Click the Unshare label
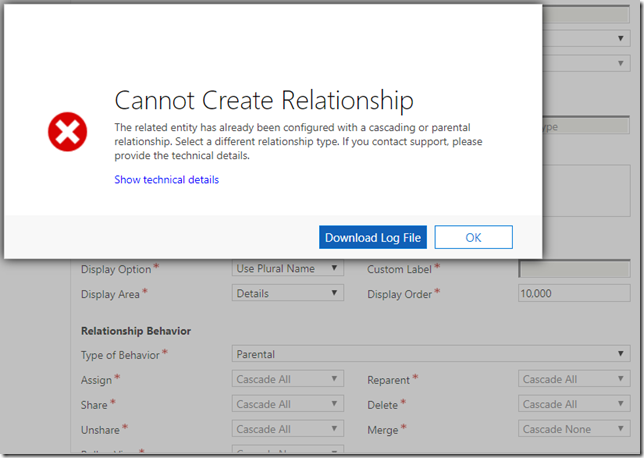Viewport: 644px width, 458px height. 100,430
